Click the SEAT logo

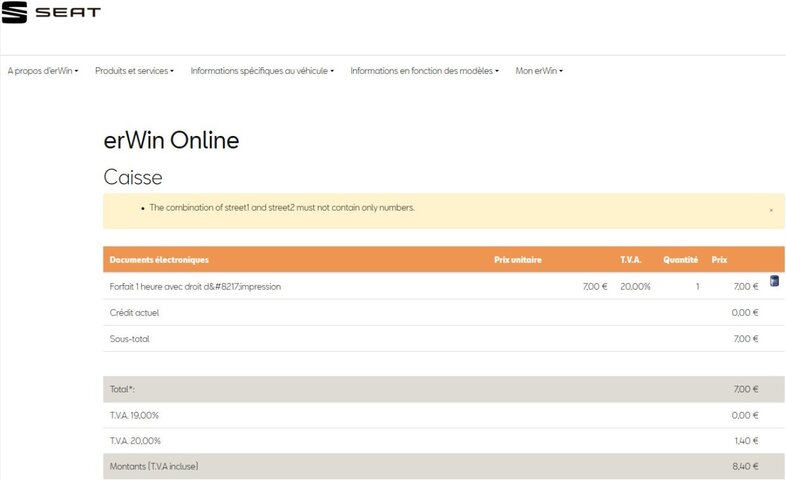tap(51, 12)
